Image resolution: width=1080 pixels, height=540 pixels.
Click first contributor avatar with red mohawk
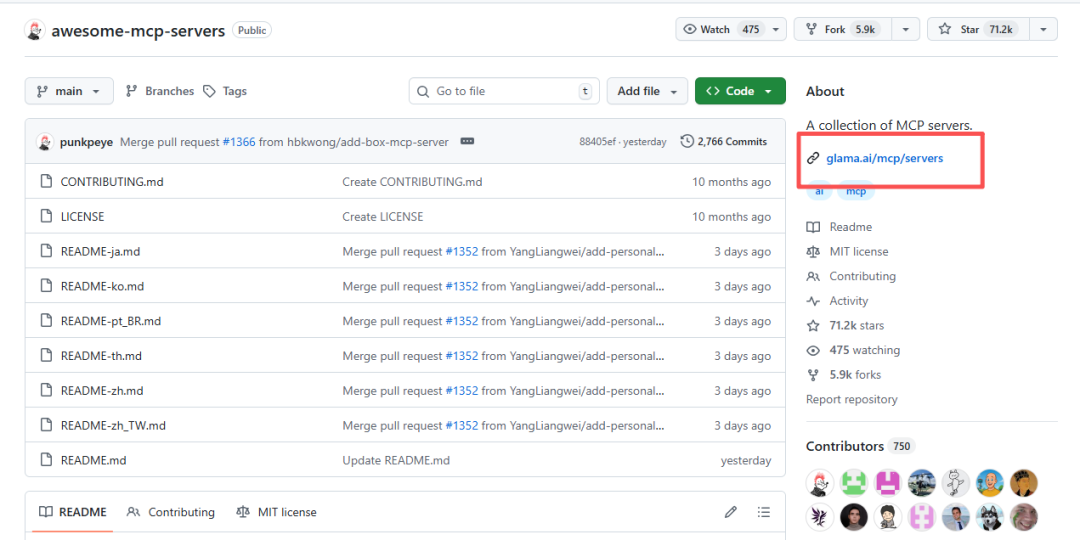click(820, 483)
